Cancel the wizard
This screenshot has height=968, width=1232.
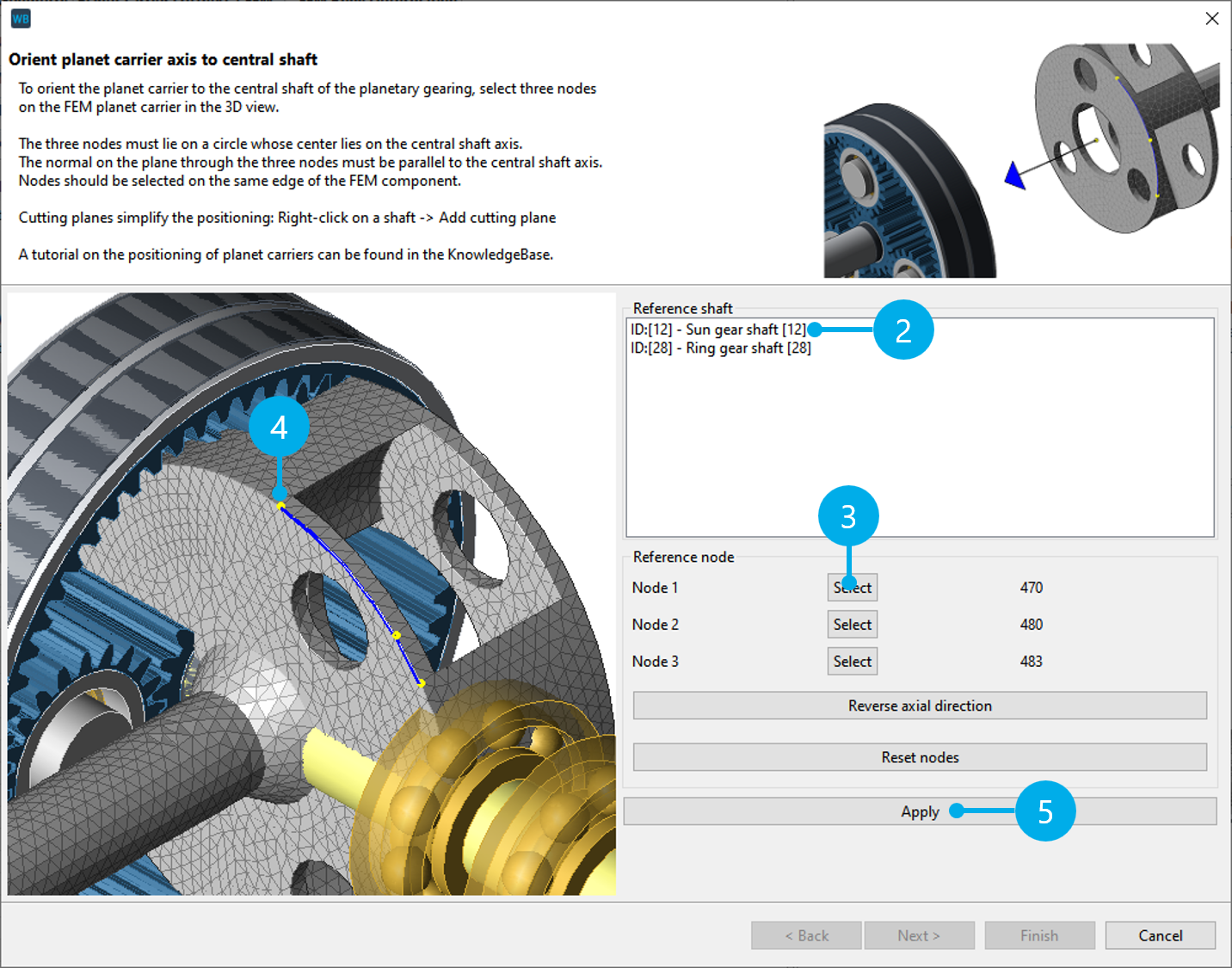[1159, 935]
